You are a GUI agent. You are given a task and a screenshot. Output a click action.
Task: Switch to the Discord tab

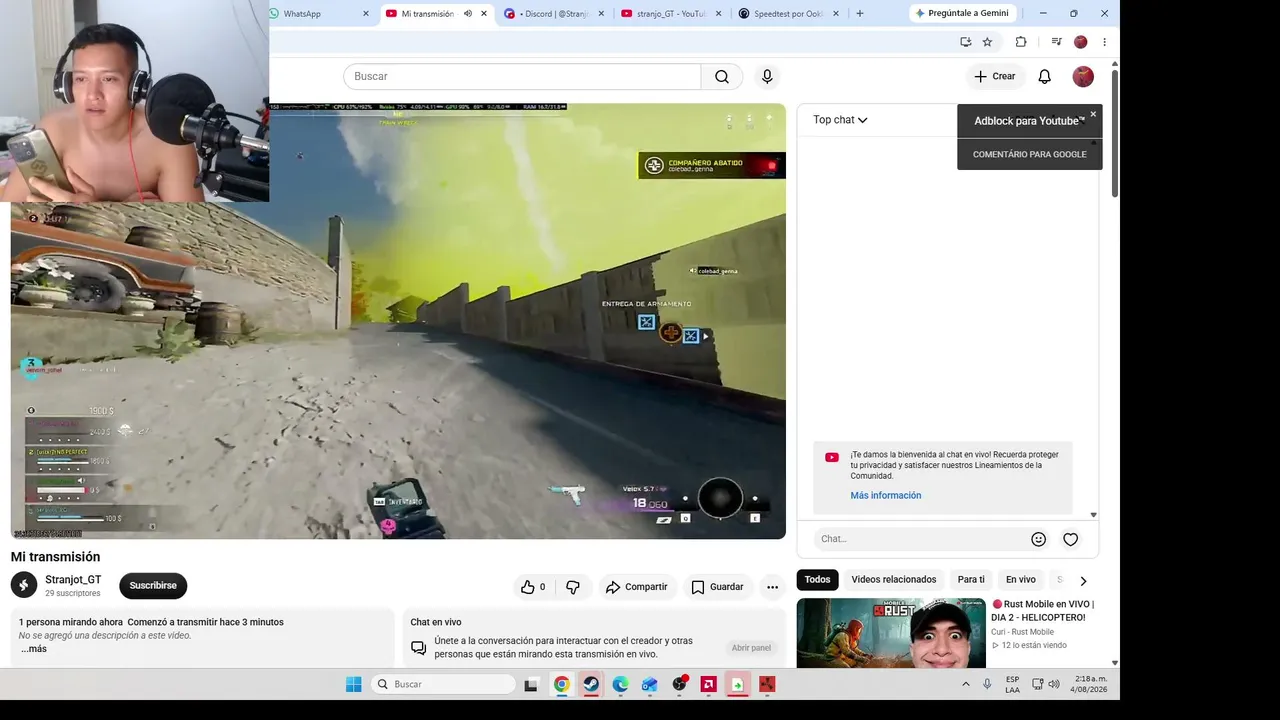coord(554,14)
